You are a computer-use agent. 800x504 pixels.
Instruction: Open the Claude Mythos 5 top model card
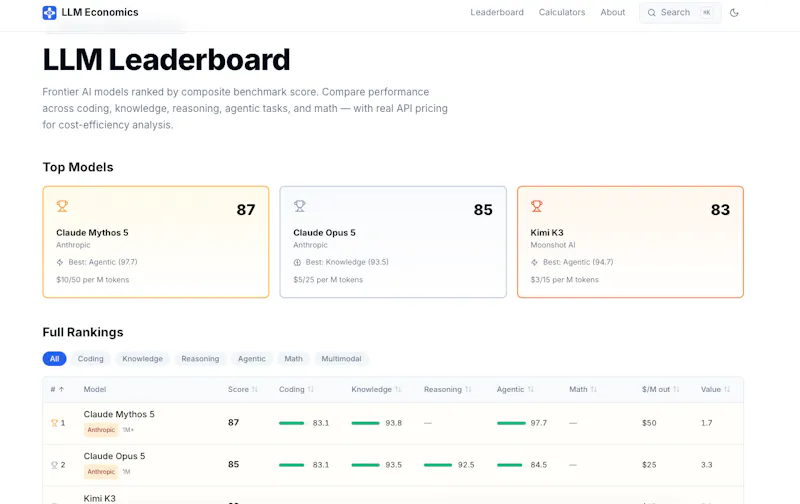click(x=156, y=242)
